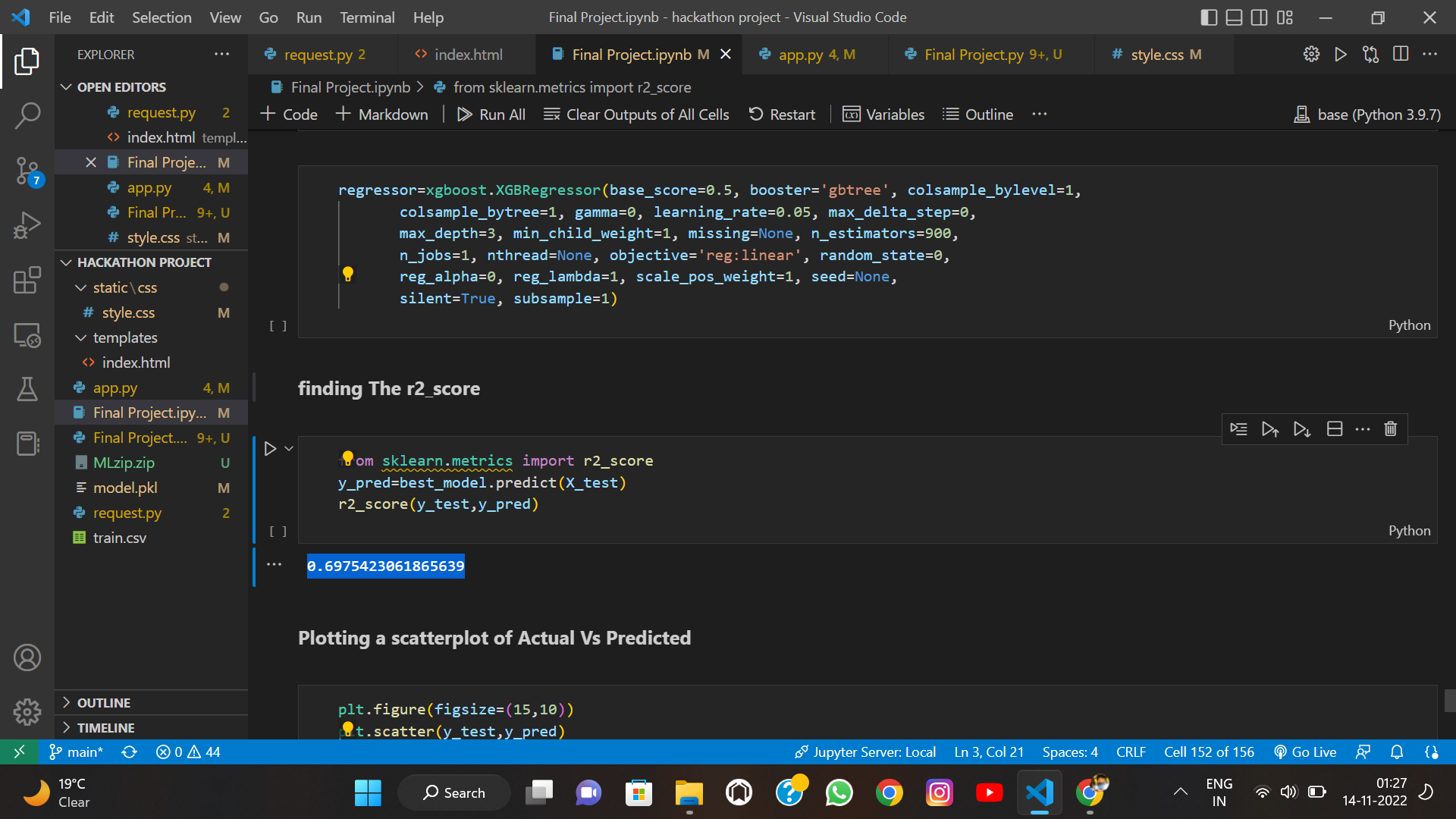Expand the execute cell dropdown arrow

289,447
